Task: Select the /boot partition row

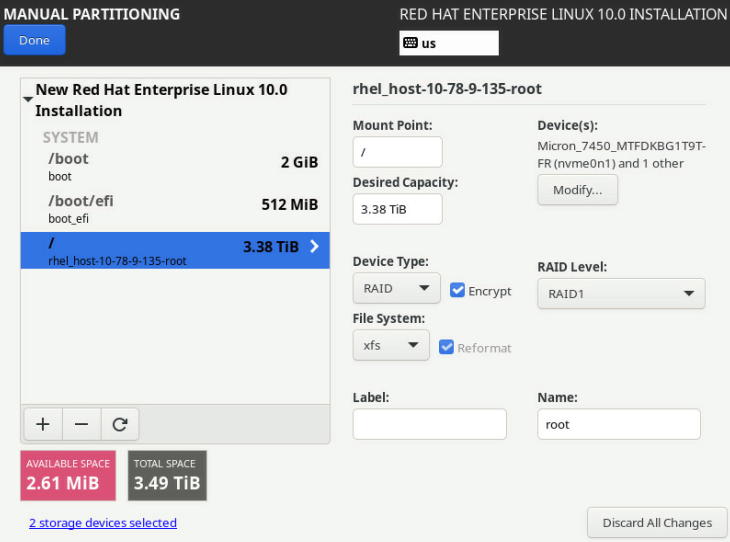Action: click(x=175, y=167)
